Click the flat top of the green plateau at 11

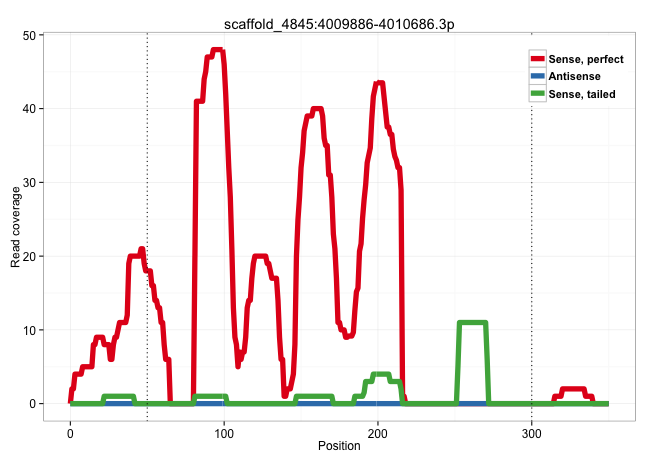coord(472,323)
